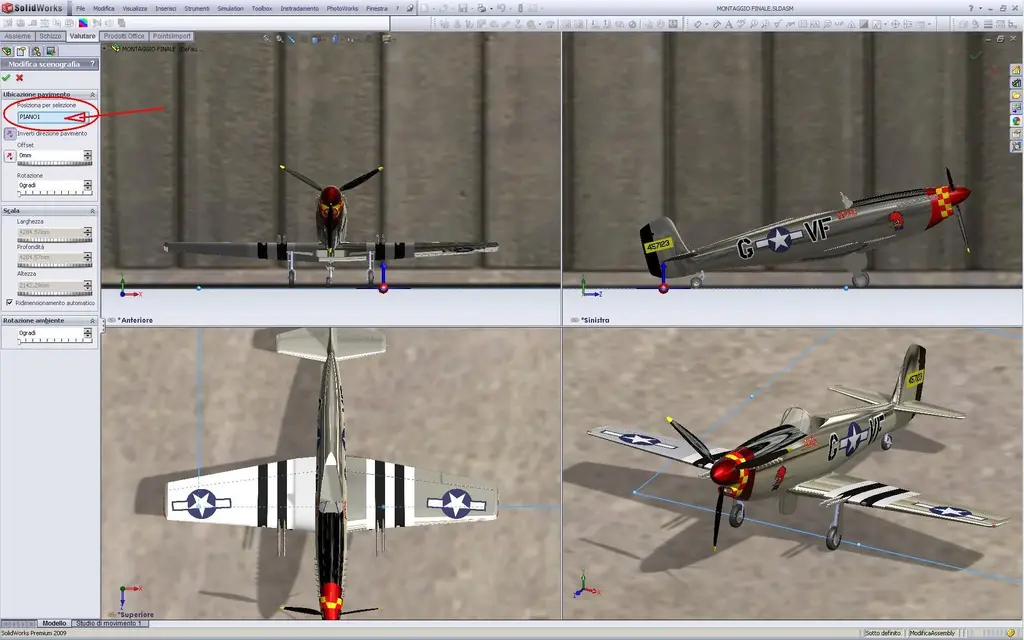The width and height of the screenshot is (1024, 640).
Task: Switch to the Assieme tab
Action: click(x=18, y=37)
